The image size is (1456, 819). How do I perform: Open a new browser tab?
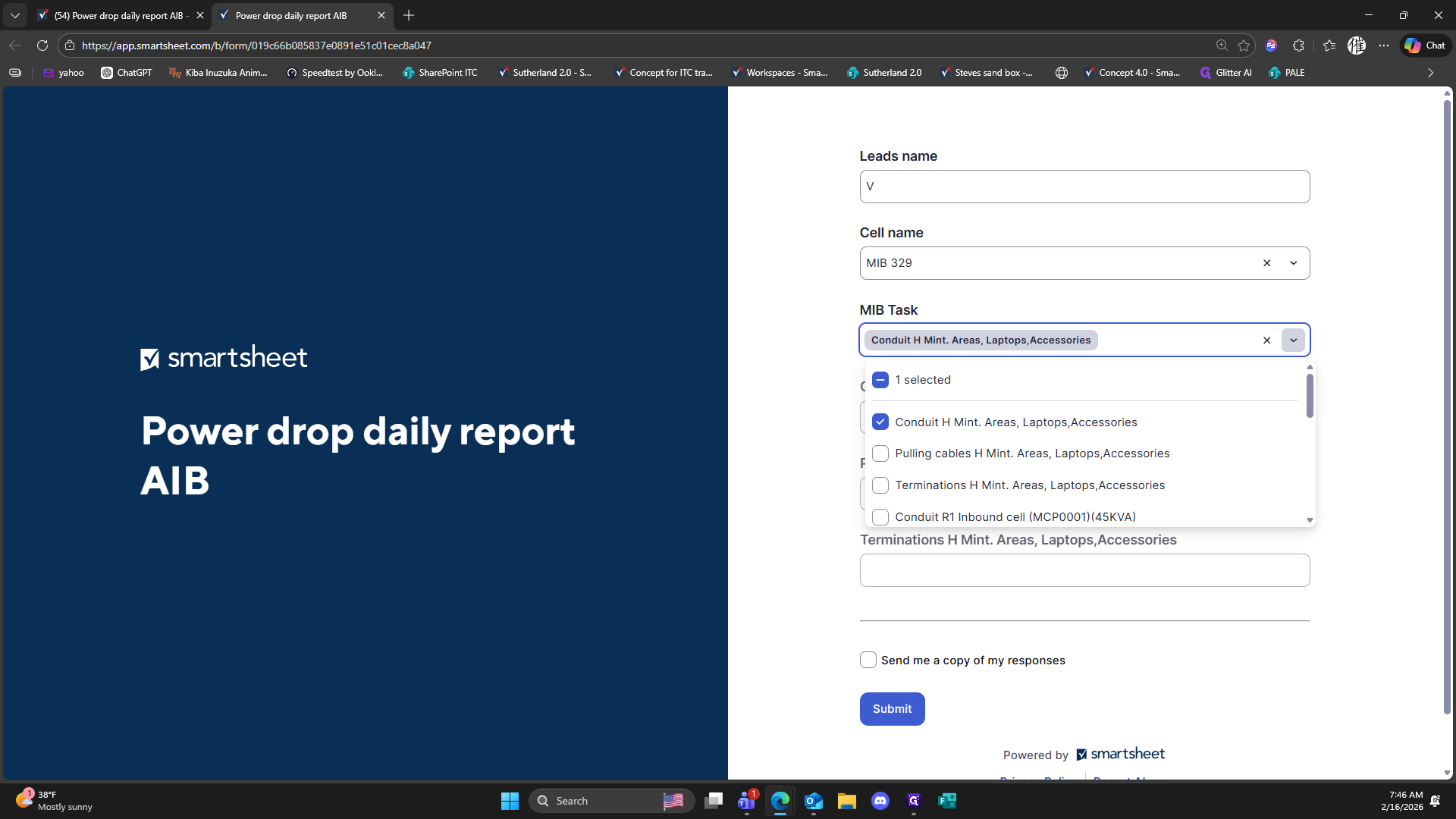(409, 15)
